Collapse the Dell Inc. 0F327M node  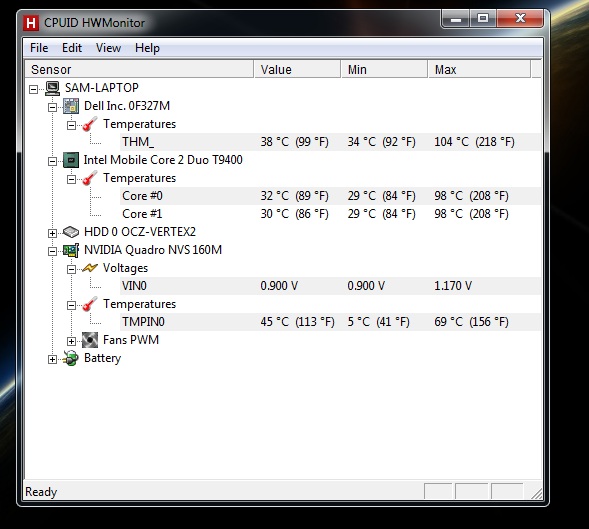point(52,107)
